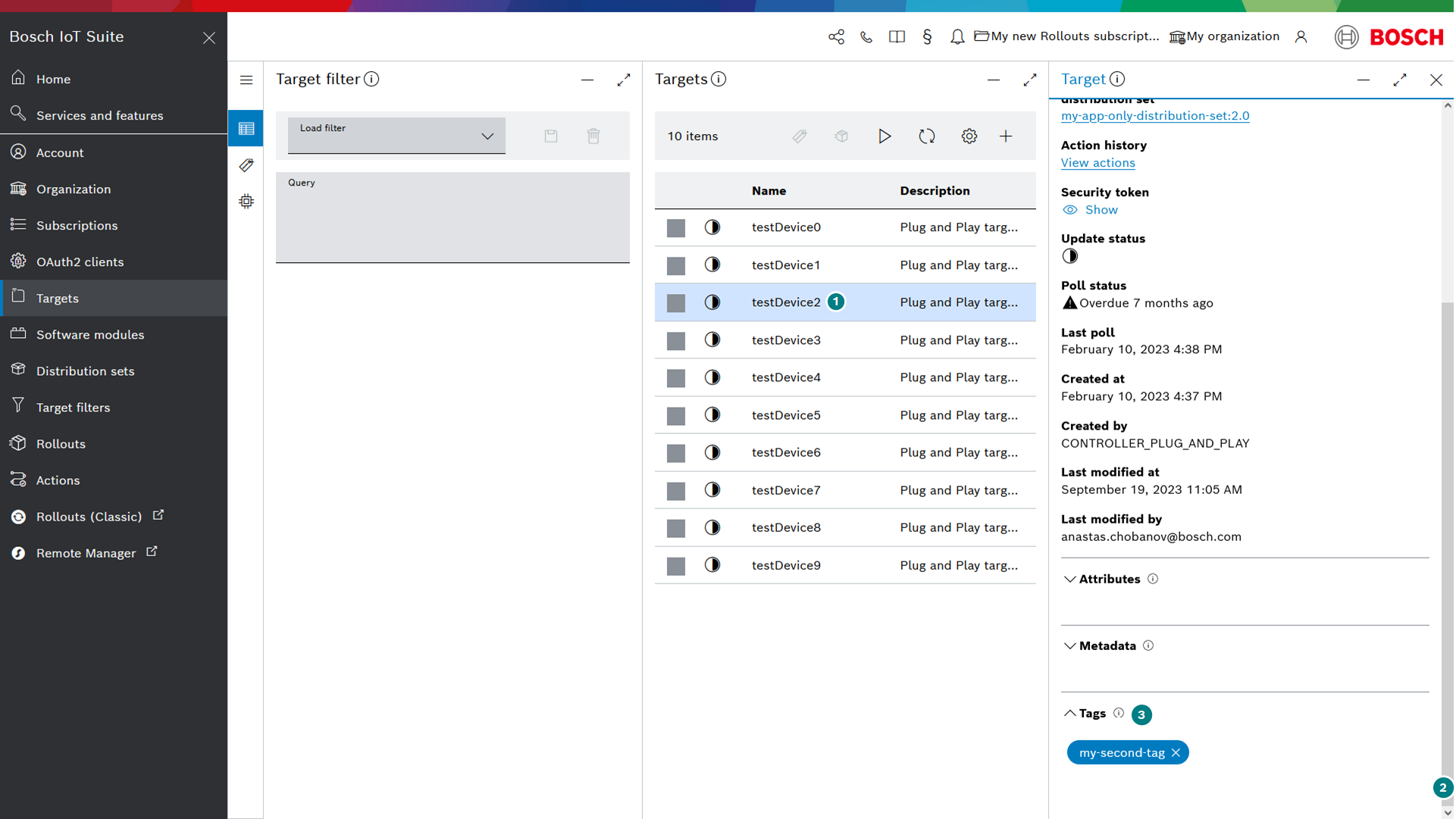Image resolution: width=1456 pixels, height=819 pixels.
Task: Click the View actions link
Action: coord(1097,163)
